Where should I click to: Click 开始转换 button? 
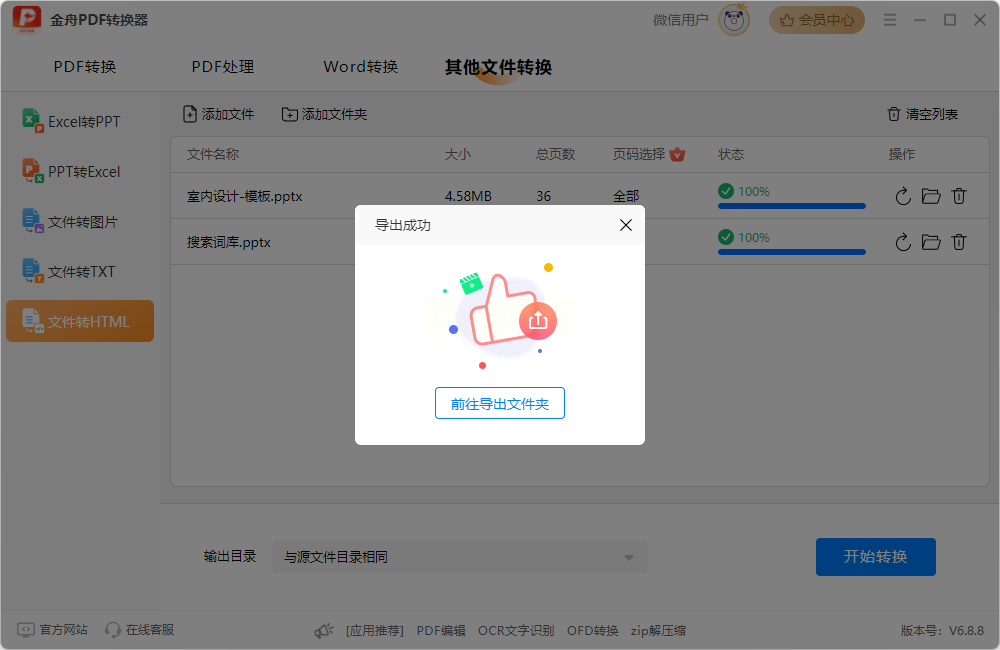[x=876, y=557]
